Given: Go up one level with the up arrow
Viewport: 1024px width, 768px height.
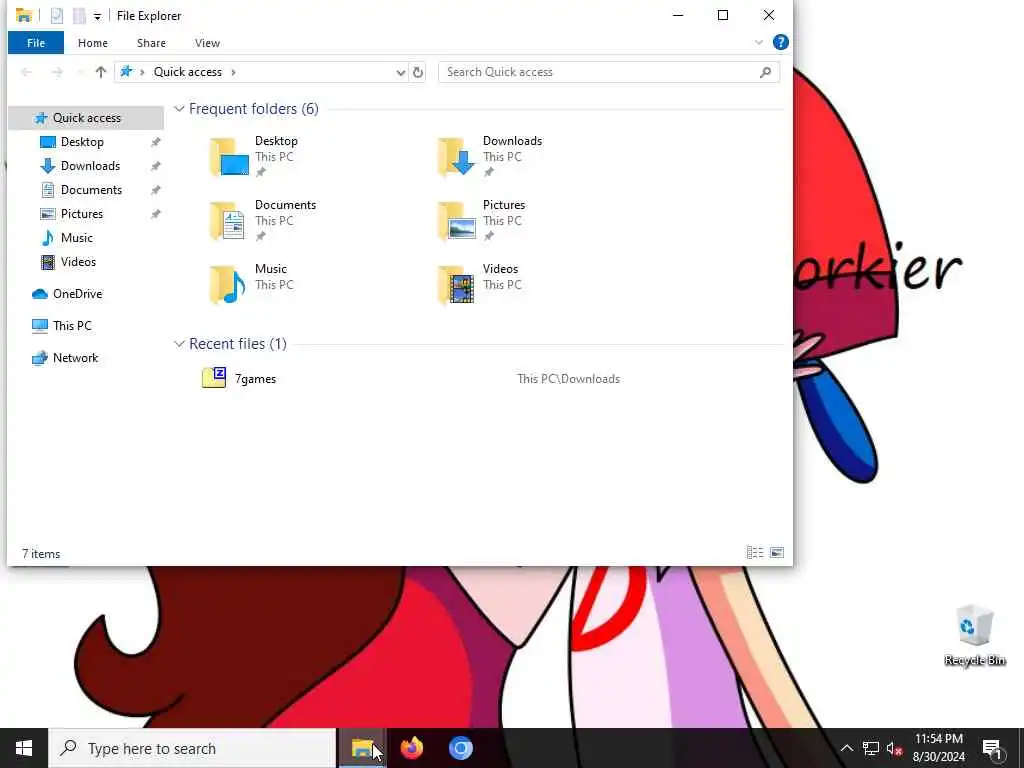Looking at the screenshot, I should (101, 72).
